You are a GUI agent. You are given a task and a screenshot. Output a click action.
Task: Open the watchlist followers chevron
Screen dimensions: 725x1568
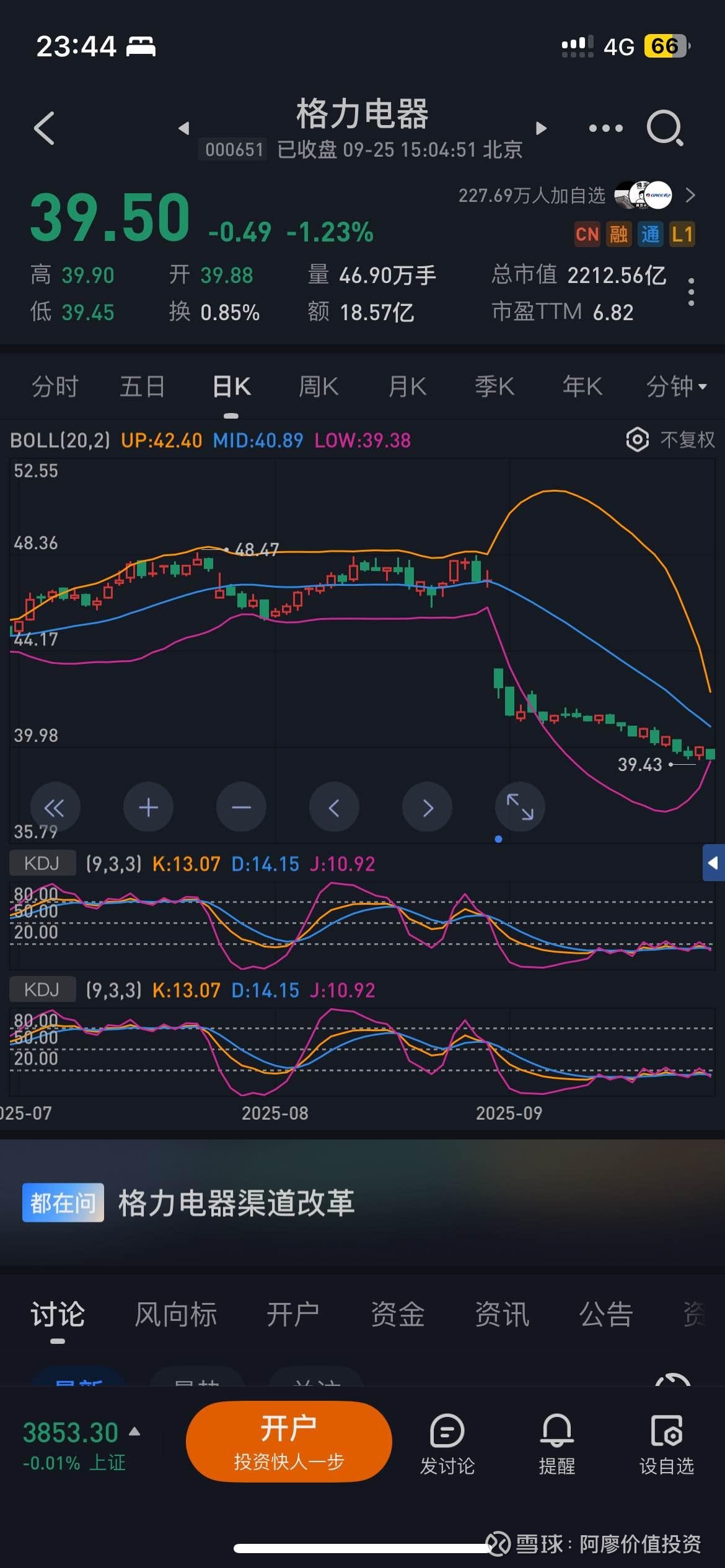click(690, 196)
